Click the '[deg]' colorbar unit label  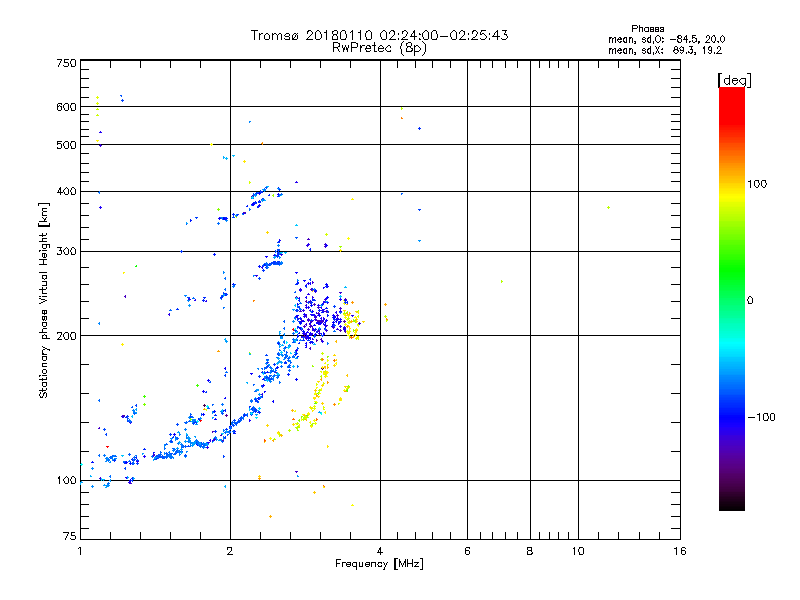(734, 80)
